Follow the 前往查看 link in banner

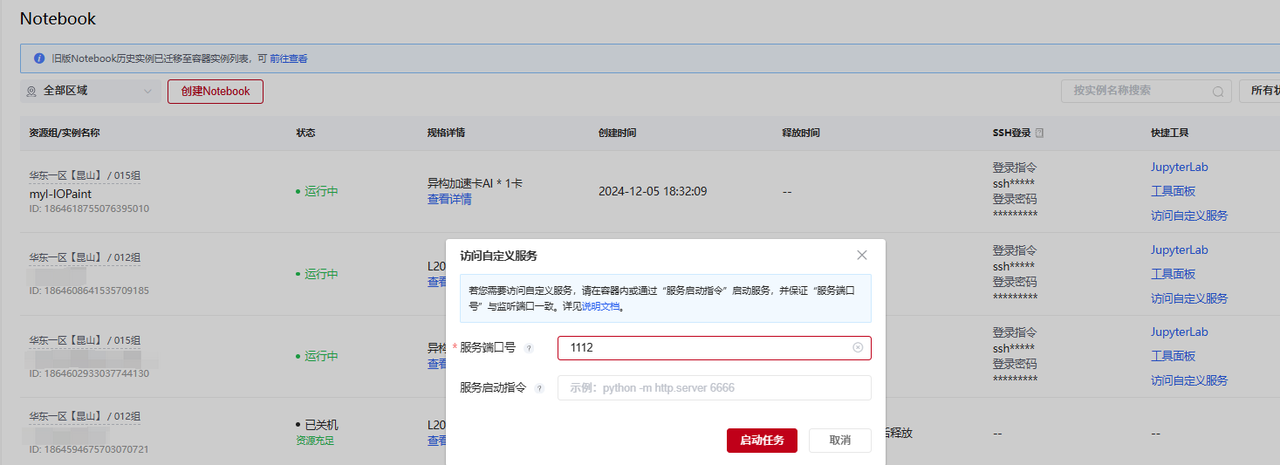[289, 59]
